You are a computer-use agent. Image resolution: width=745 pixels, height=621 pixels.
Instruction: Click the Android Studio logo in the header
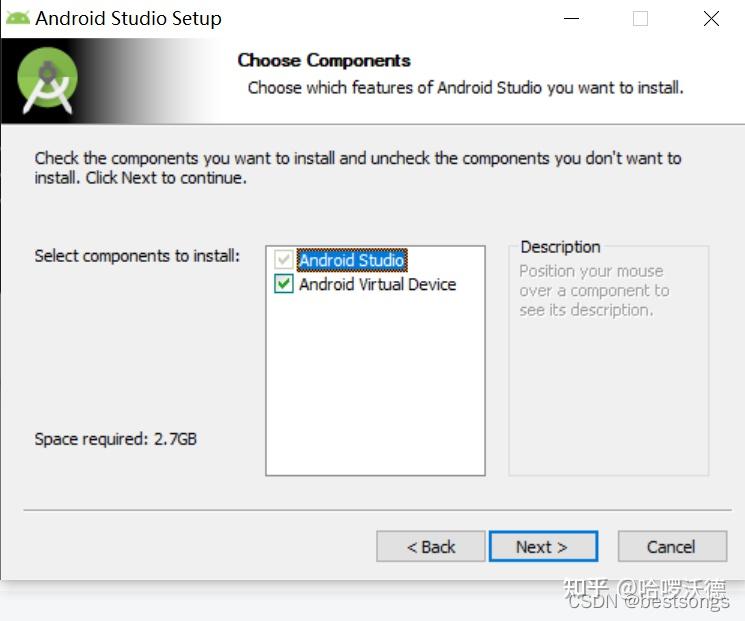click(x=47, y=81)
